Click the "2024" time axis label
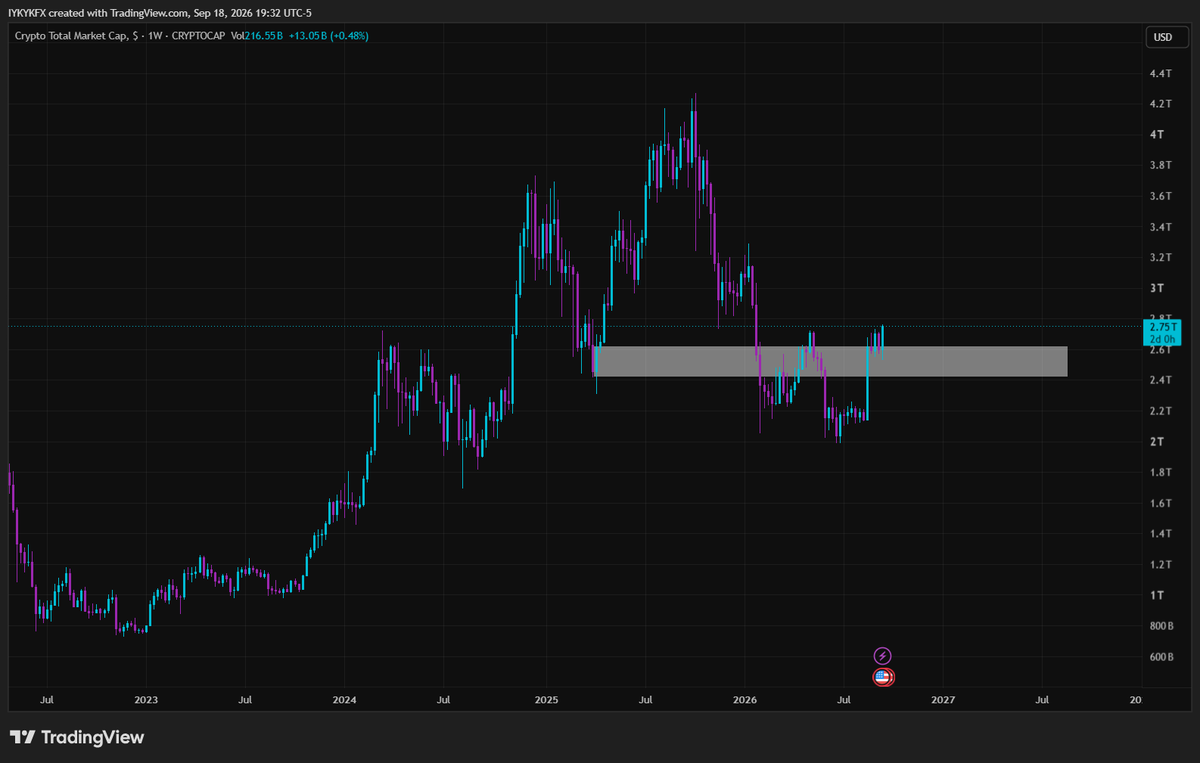Screen dimensions: 1200x763 (x=345, y=702)
